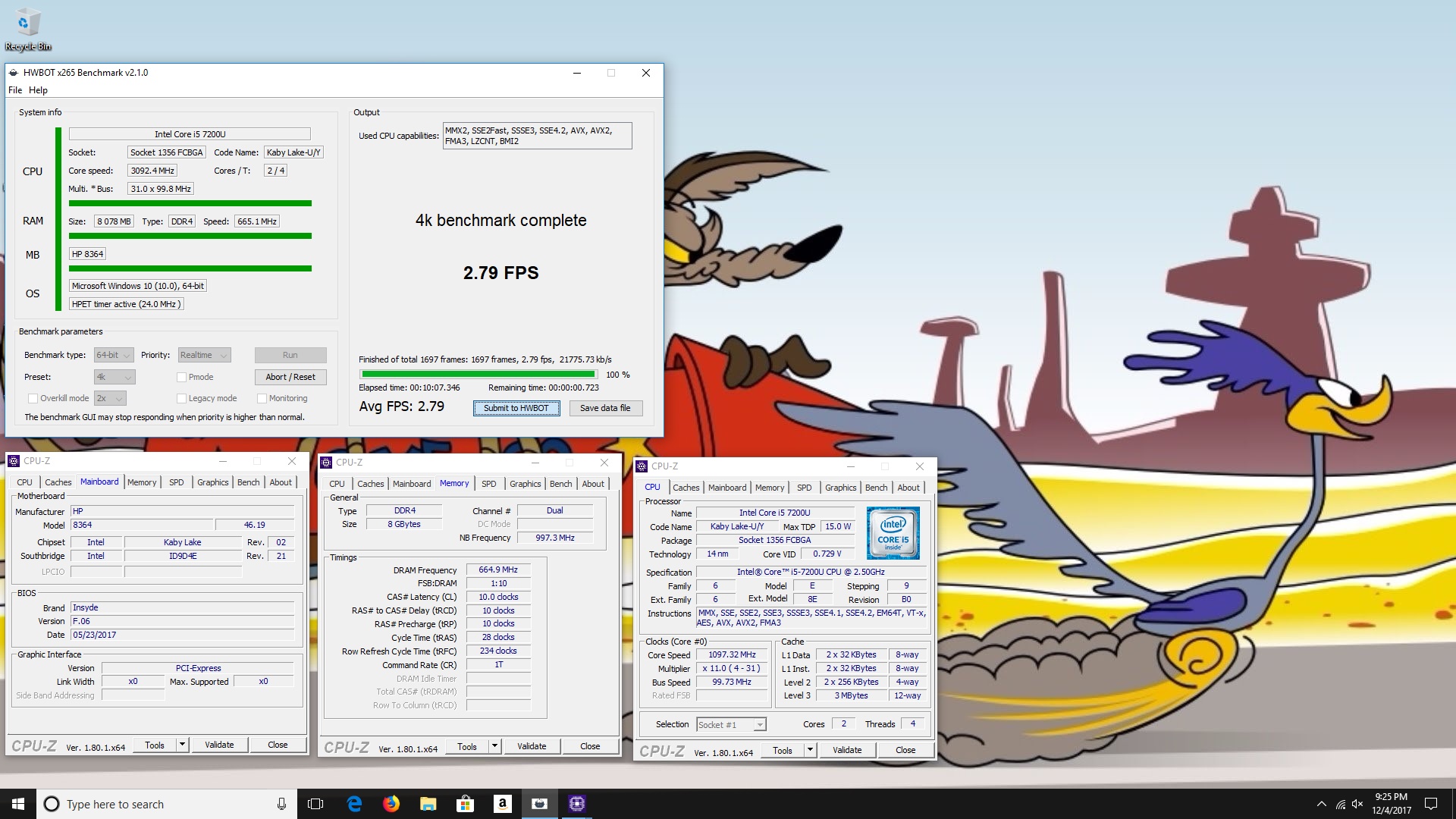The height and width of the screenshot is (819, 1456).
Task: Click the microphone icon in search box
Action: point(281,804)
